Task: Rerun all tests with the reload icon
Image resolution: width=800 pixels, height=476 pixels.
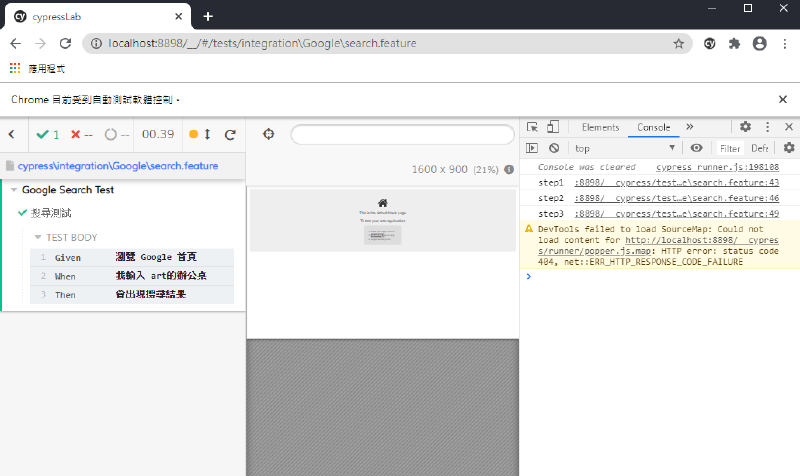Action: [x=230, y=135]
